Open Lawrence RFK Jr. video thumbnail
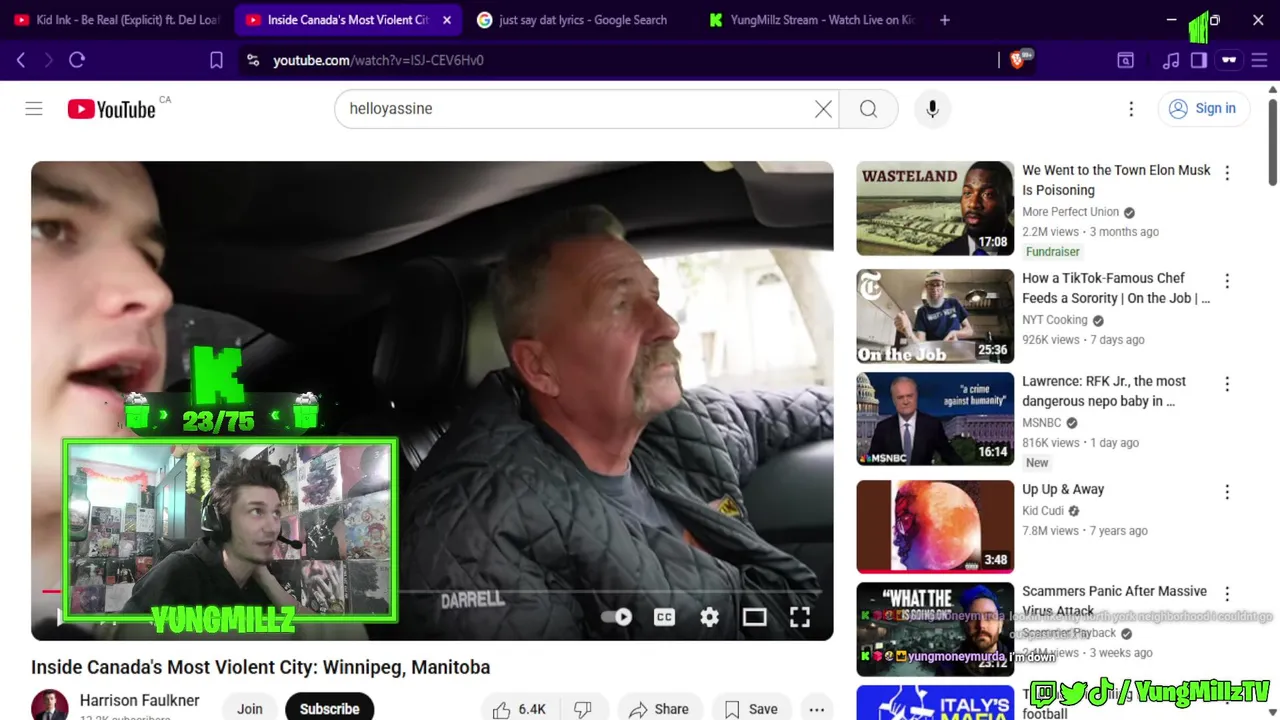The image size is (1280, 720). [935, 419]
